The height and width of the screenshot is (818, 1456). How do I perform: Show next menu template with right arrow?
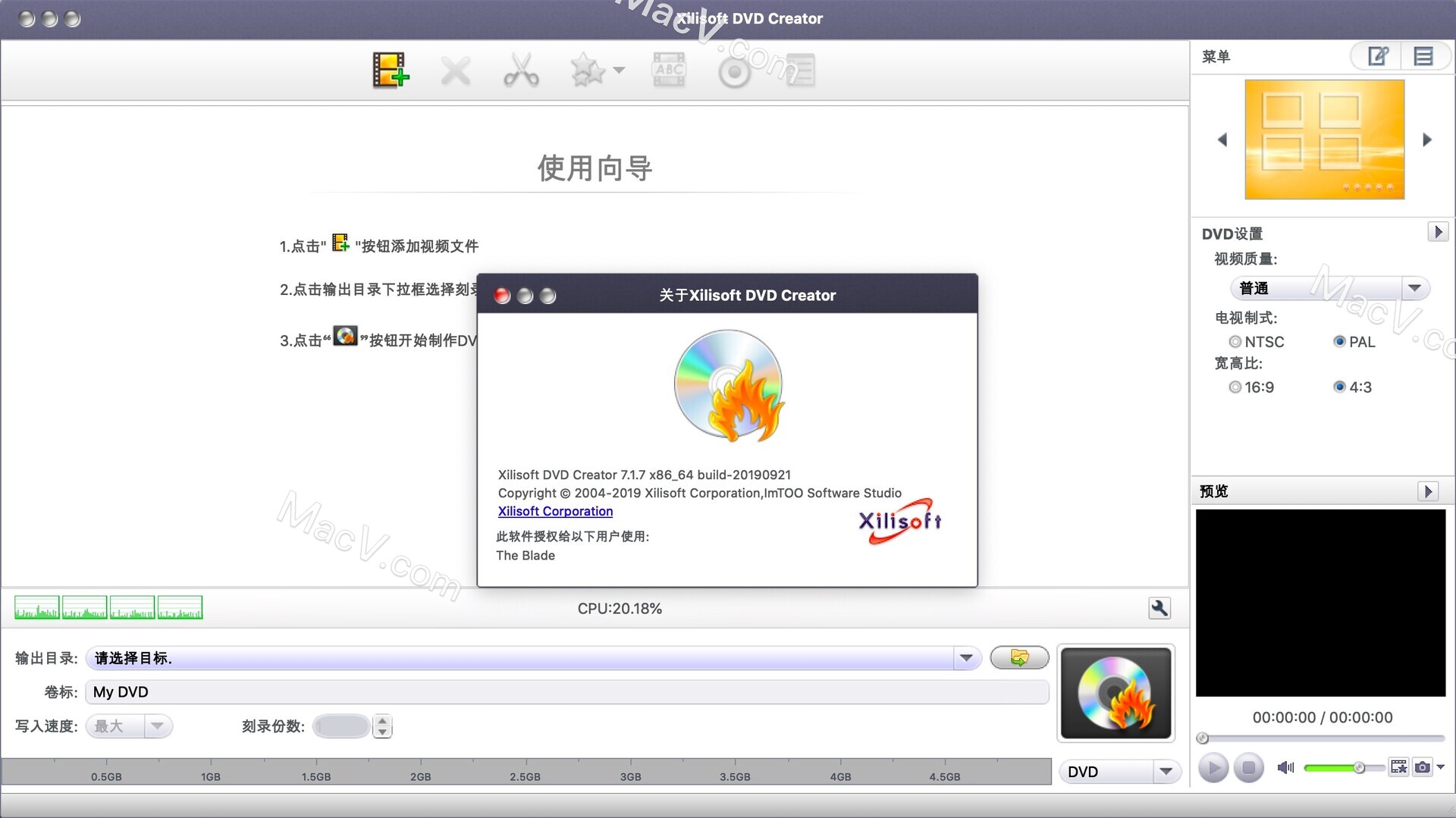1427,139
